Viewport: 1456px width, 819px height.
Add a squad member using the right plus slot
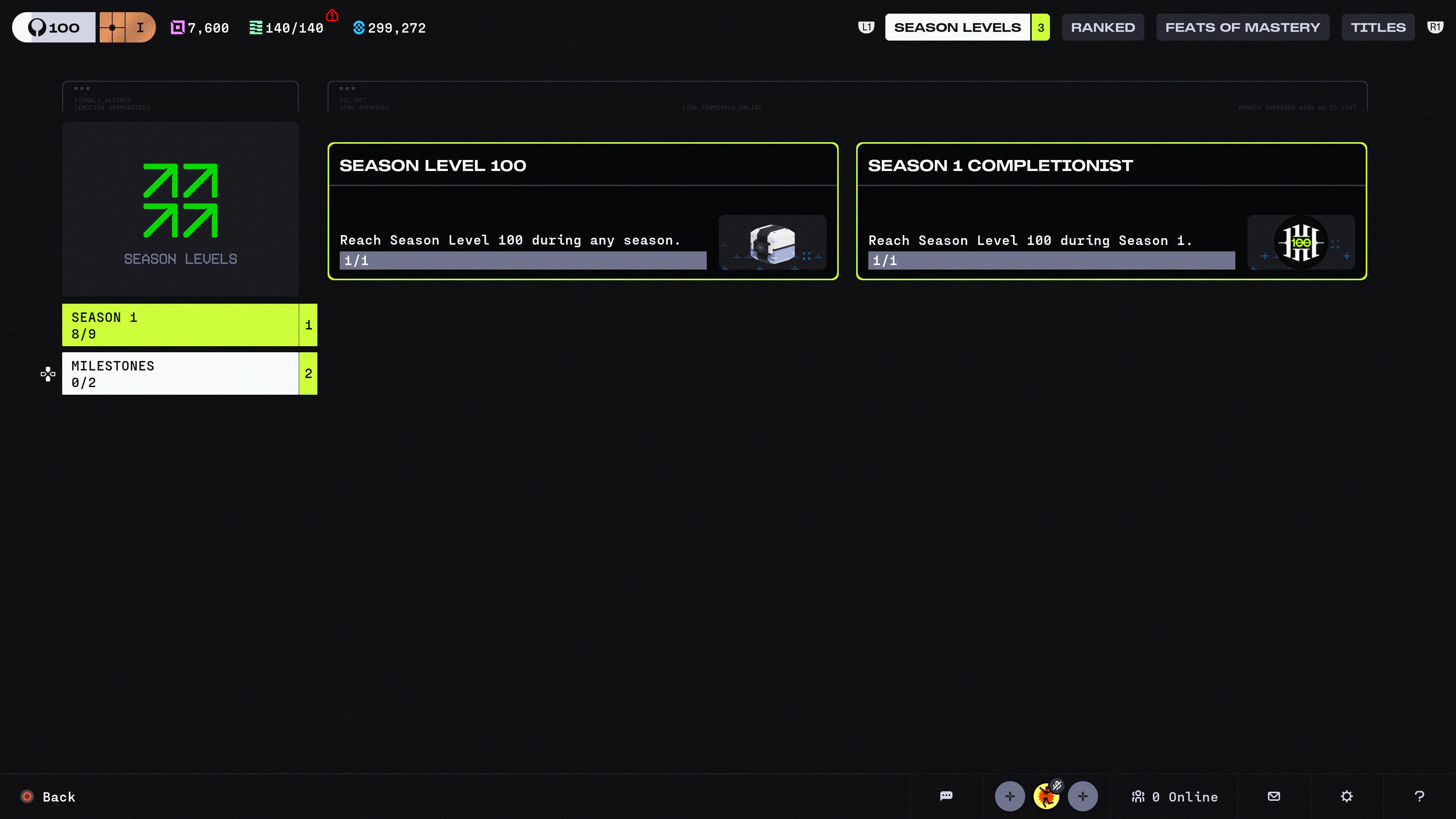1083,796
